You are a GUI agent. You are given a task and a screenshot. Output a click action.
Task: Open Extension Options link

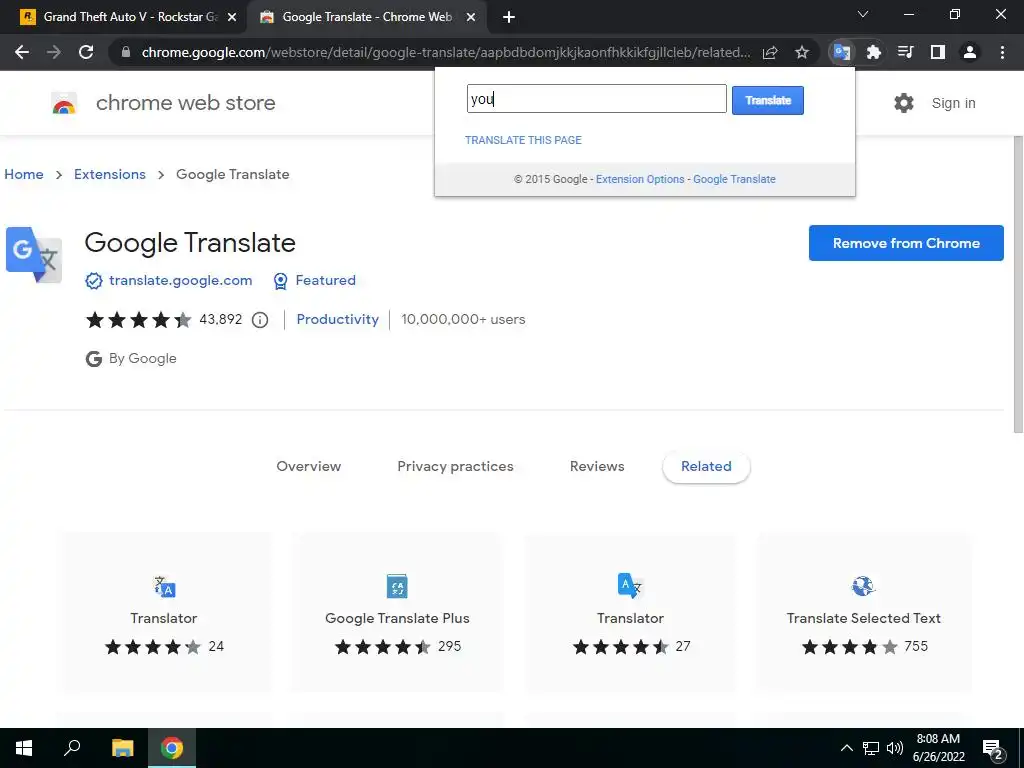pos(640,179)
